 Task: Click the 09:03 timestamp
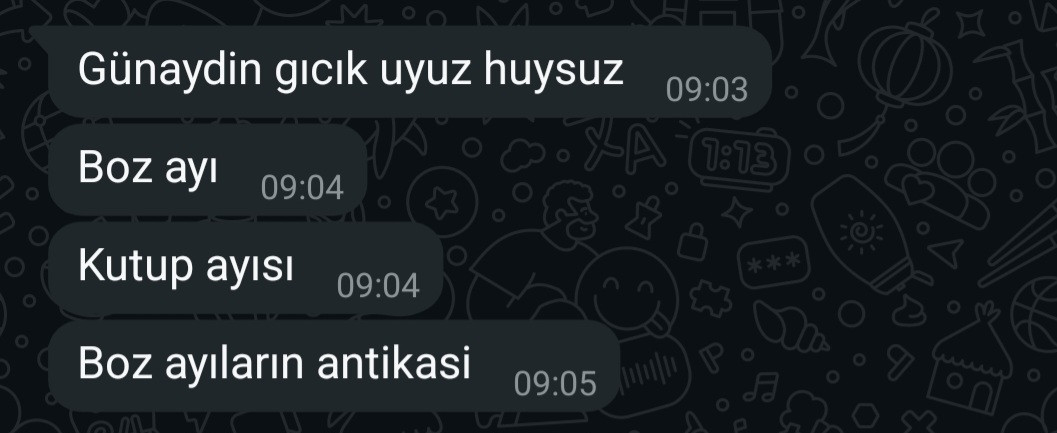click(x=706, y=90)
